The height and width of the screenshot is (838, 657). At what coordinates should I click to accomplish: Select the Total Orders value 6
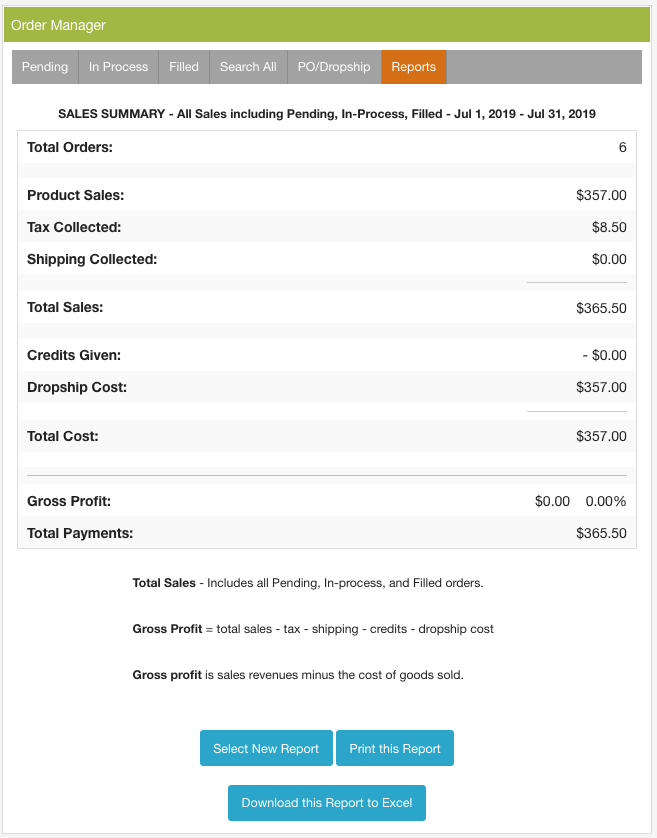(x=622, y=148)
